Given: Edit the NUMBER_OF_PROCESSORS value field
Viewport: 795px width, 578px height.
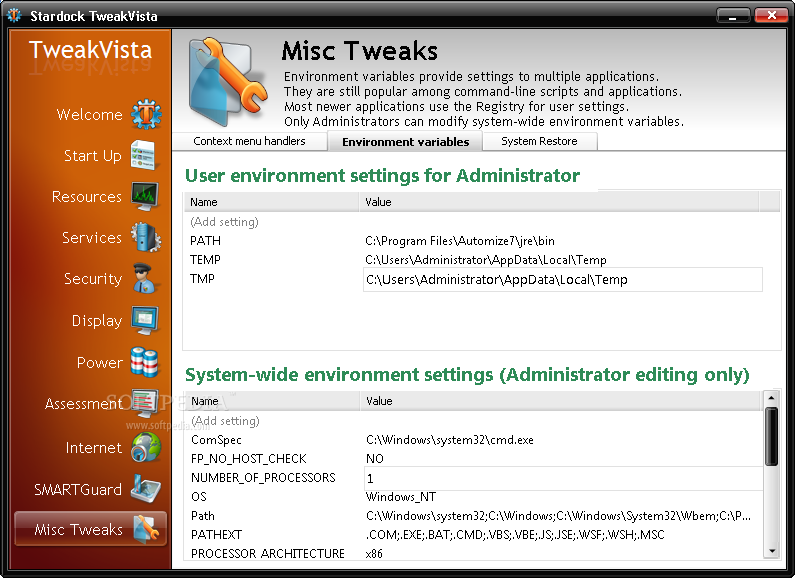Looking at the screenshot, I should click(563, 478).
